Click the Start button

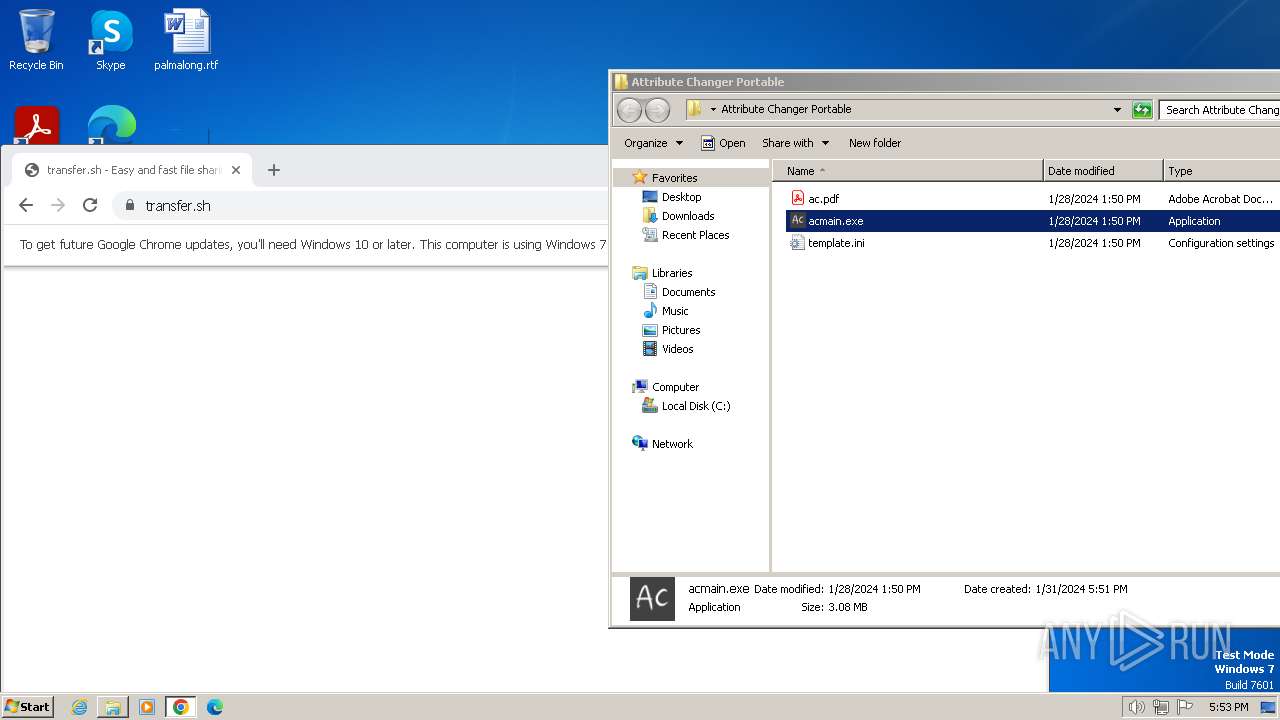[28, 707]
